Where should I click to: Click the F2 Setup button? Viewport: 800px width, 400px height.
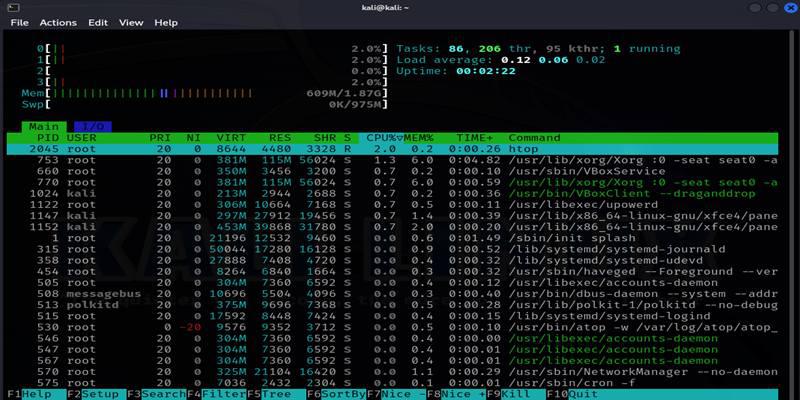point(97,394)
